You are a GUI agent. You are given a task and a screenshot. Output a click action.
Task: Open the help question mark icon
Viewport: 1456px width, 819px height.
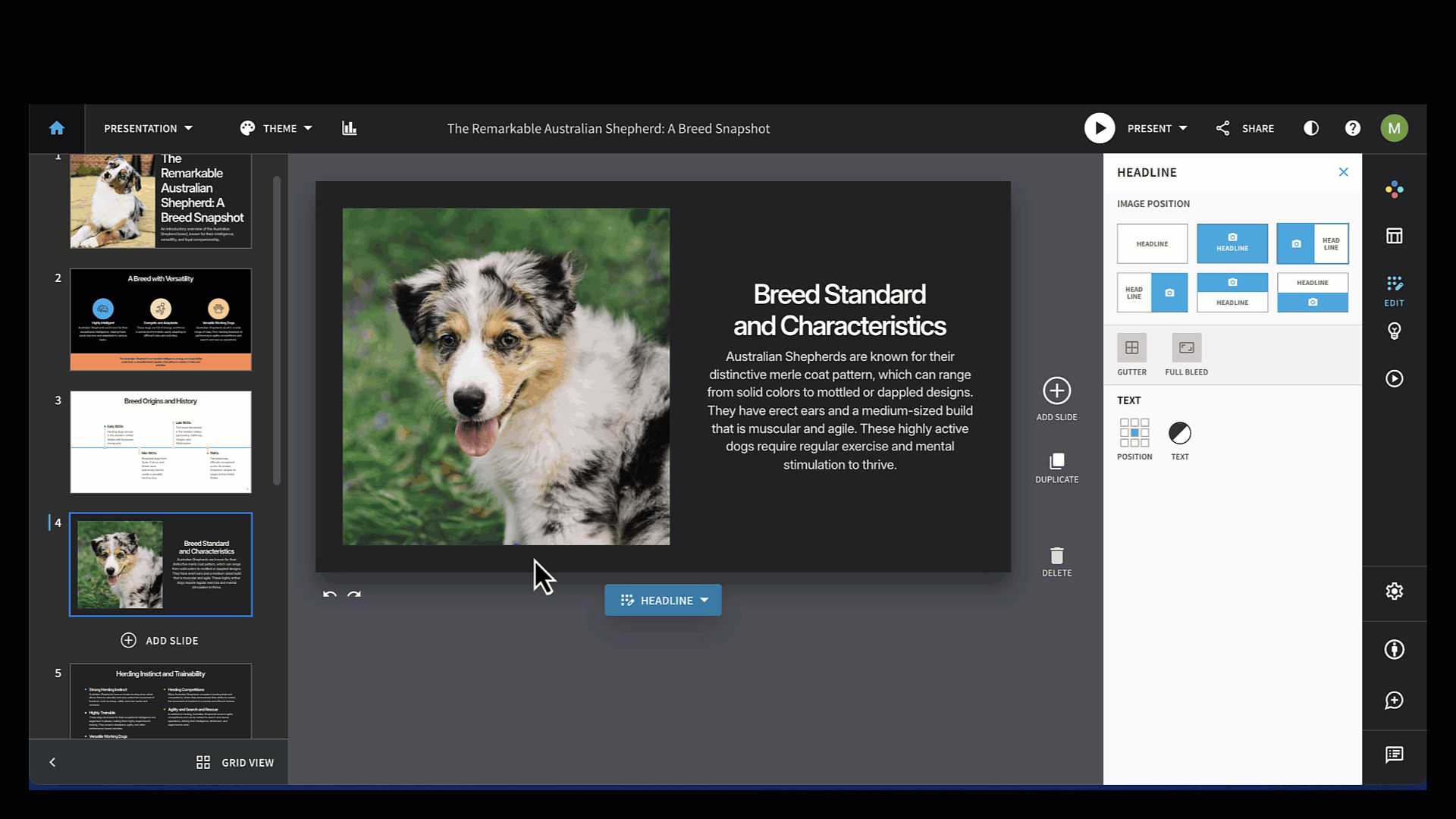[1353, 128]
